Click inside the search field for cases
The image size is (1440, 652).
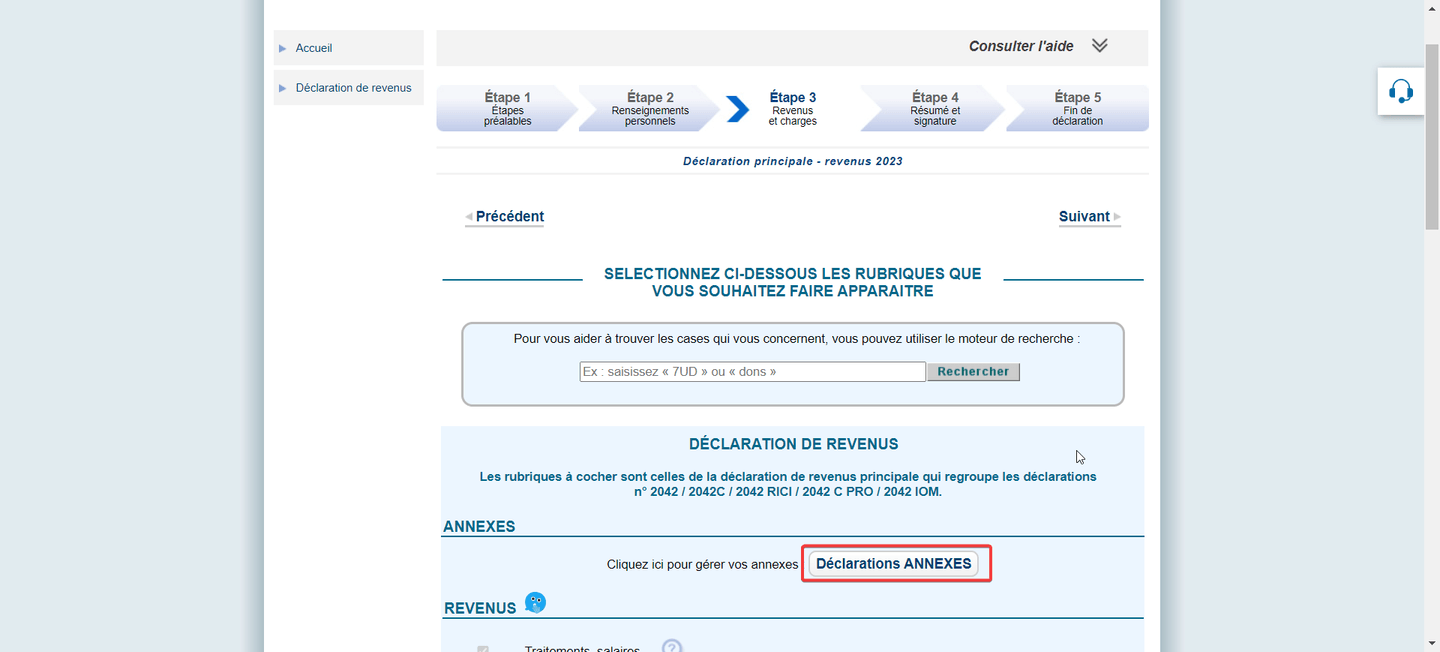click(752, 371)
